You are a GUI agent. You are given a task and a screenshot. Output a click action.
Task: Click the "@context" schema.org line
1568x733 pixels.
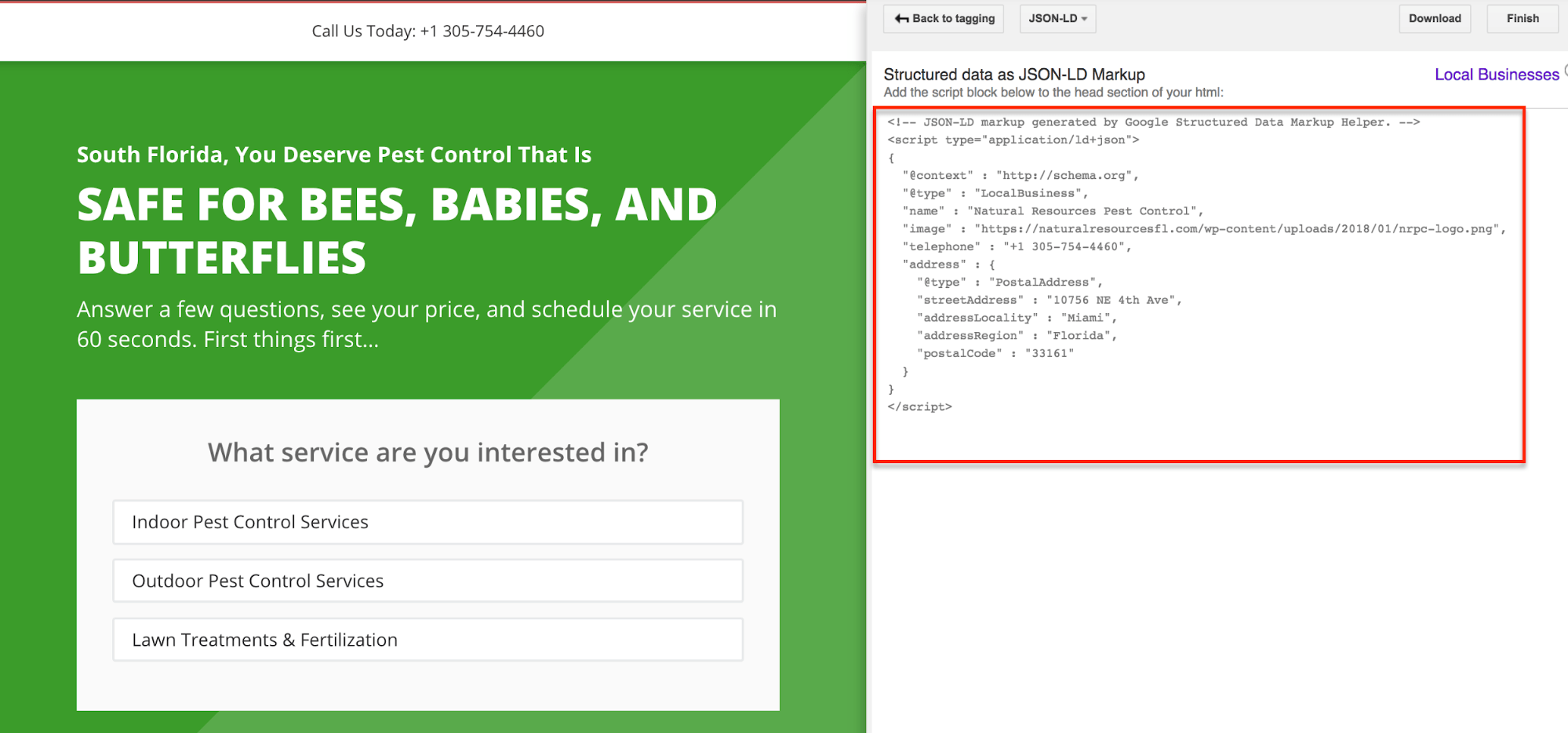[1020, 175]
